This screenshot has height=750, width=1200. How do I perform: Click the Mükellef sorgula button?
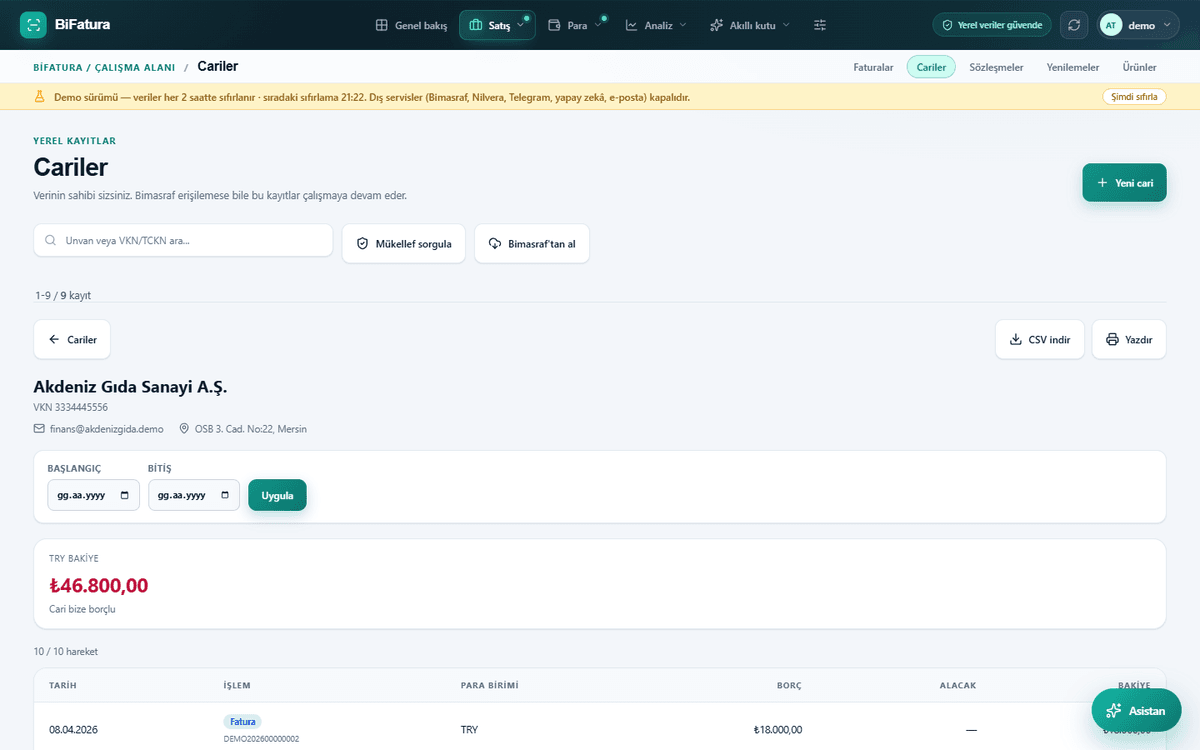(x=404, y=243)
